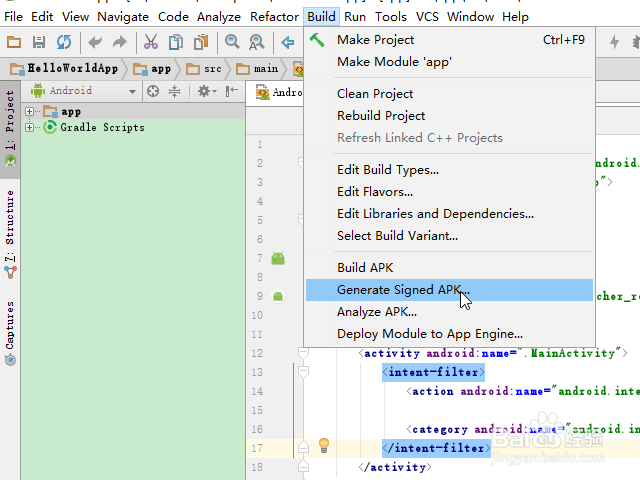Click the Cut scissors icon
640x480 pixels.
(151, 42)
